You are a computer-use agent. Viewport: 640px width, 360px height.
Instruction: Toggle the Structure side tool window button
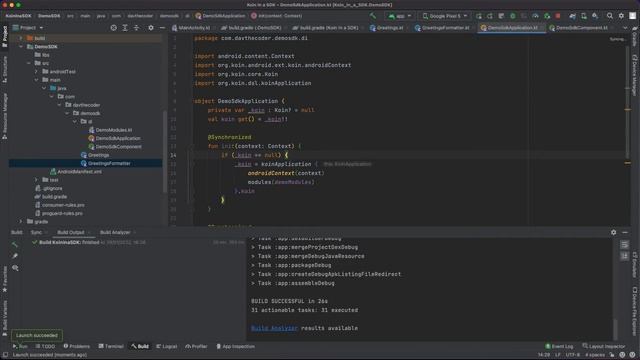(4, 70)
